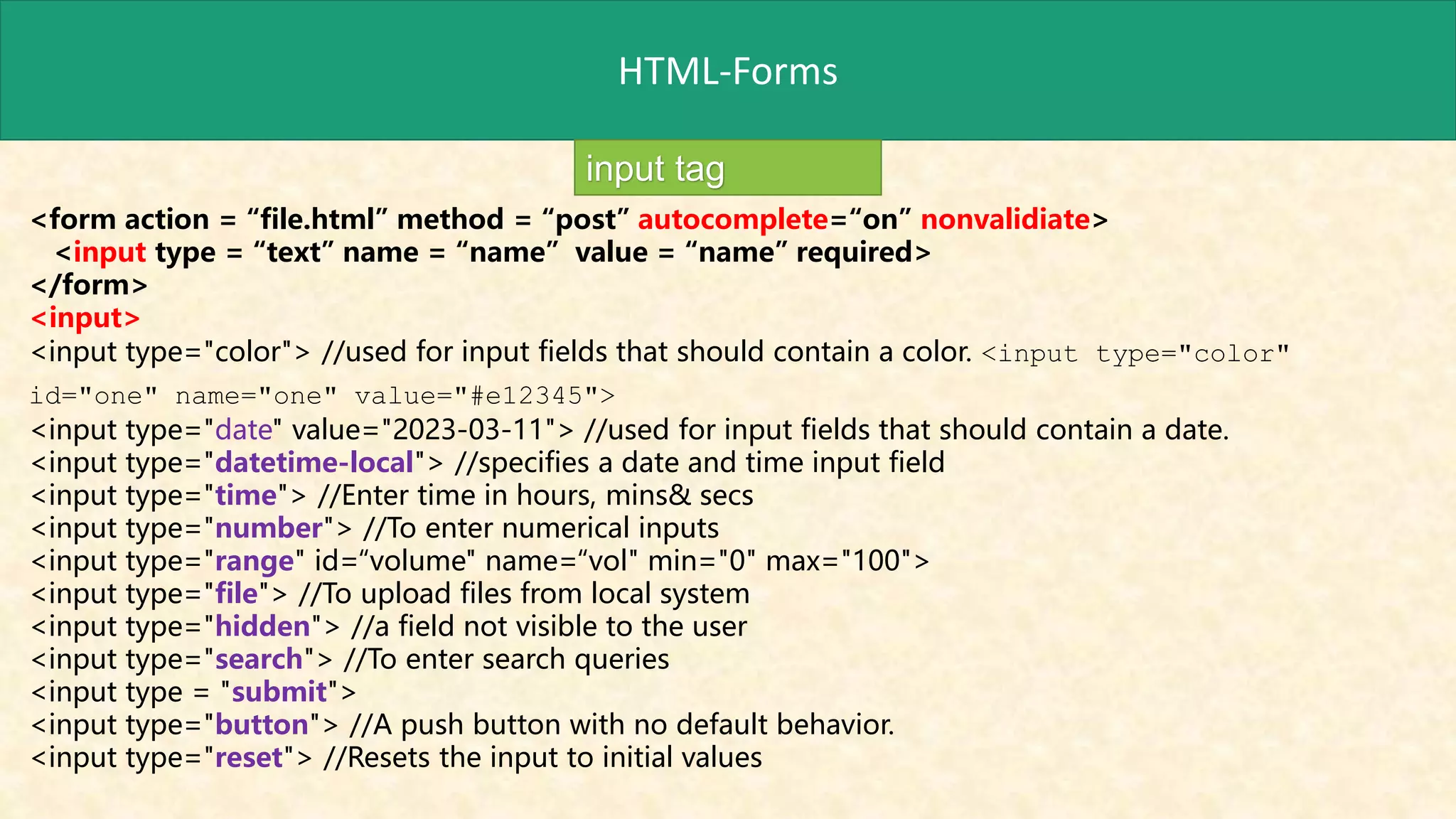Click comment '//Enter time in hours, mins& secs'
The height and width of the screenshot is (819, 1456).
pyautogui.click(x=535, y=496)
